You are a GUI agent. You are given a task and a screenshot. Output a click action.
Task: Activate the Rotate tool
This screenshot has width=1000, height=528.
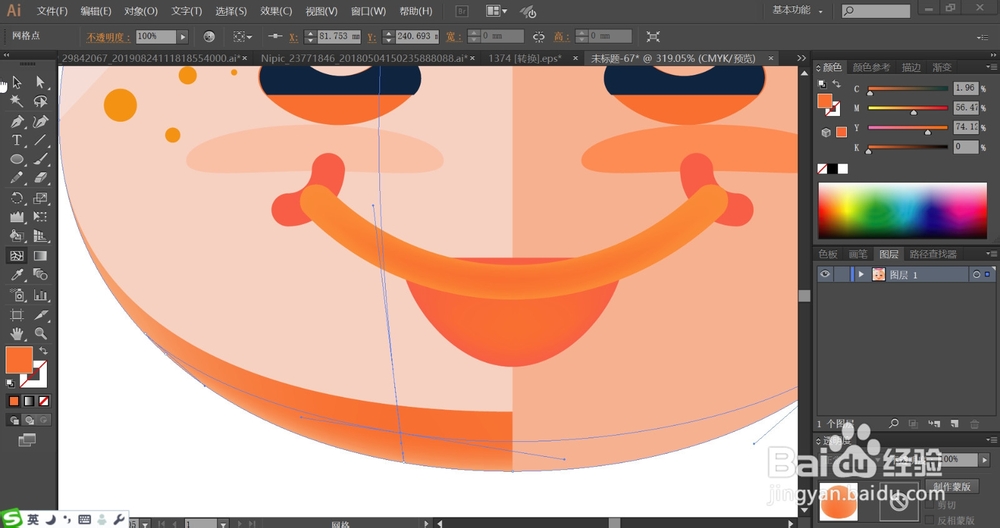pyautogui.click(x=17, y=198)
